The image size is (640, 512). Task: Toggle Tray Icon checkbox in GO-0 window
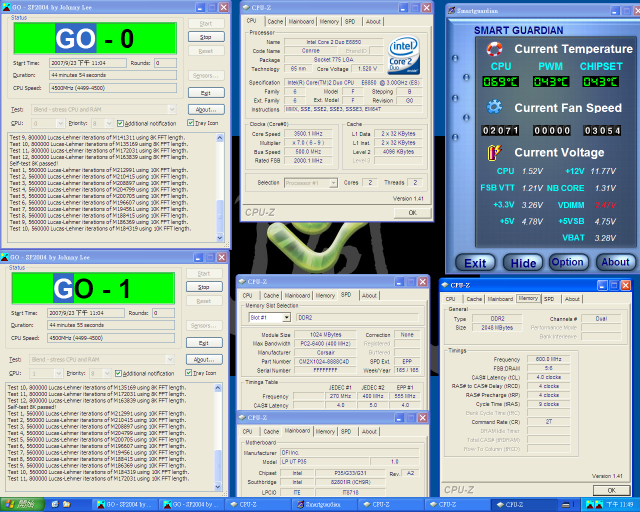coord(203,123)
